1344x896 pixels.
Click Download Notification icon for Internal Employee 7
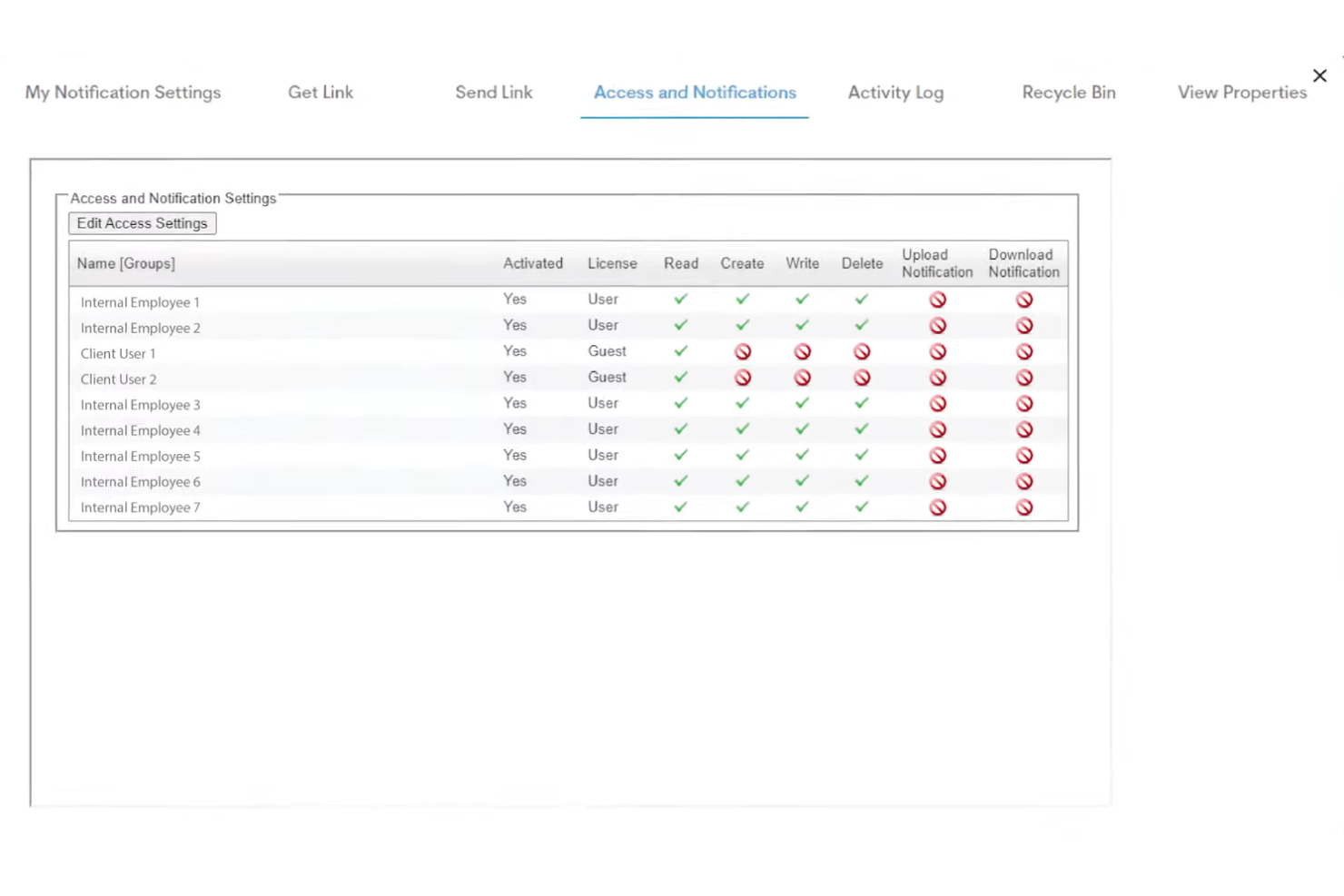click(x=1023, y=507)
